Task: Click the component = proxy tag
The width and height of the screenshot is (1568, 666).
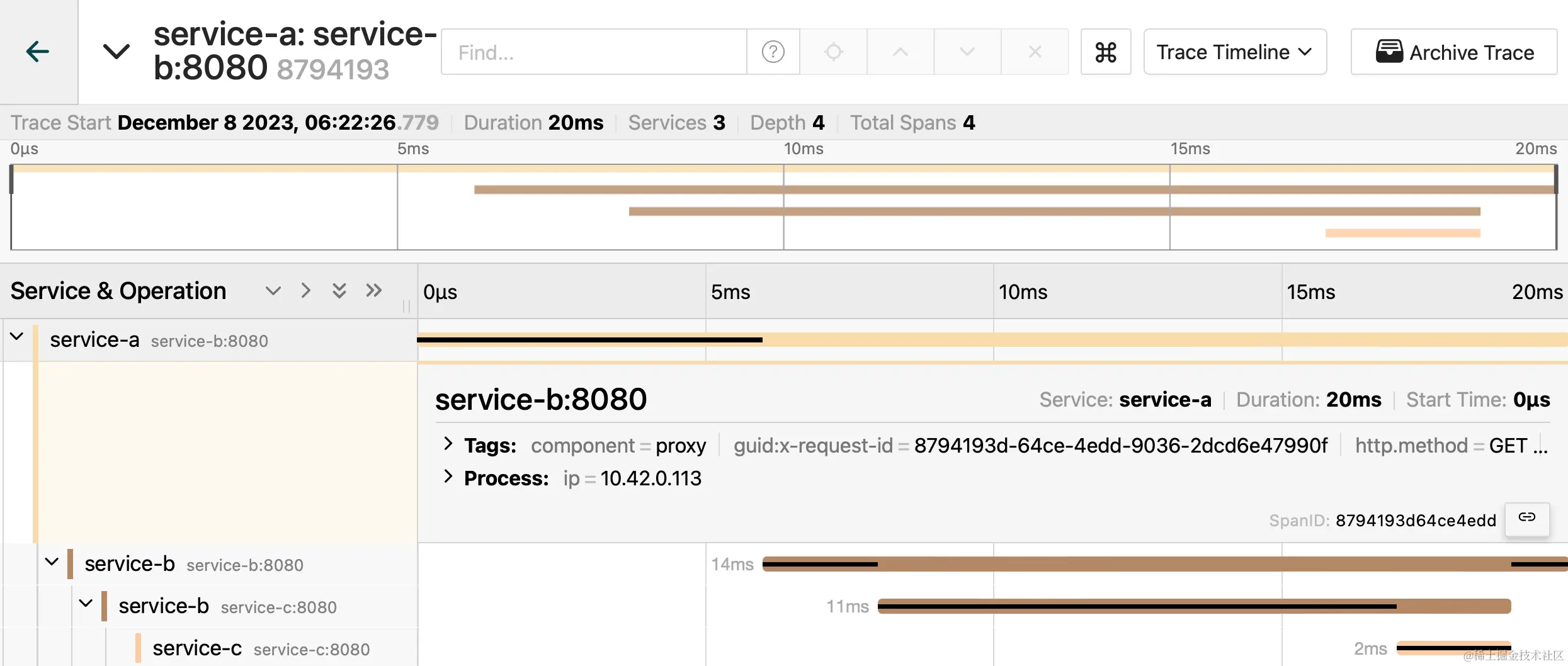Action: tap(618, 446)
